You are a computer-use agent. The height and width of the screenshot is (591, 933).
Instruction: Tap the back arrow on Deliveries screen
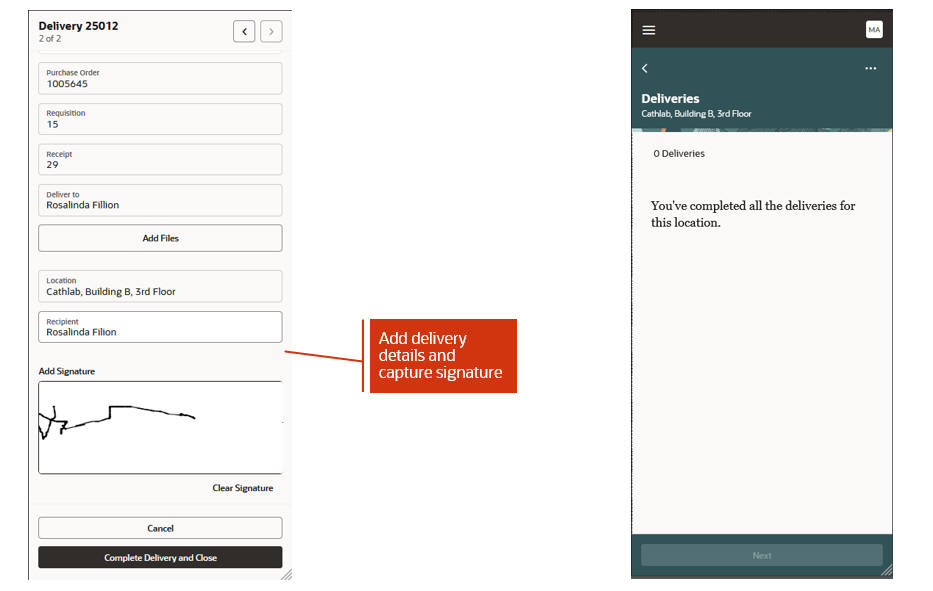click(x=644, y=68)
